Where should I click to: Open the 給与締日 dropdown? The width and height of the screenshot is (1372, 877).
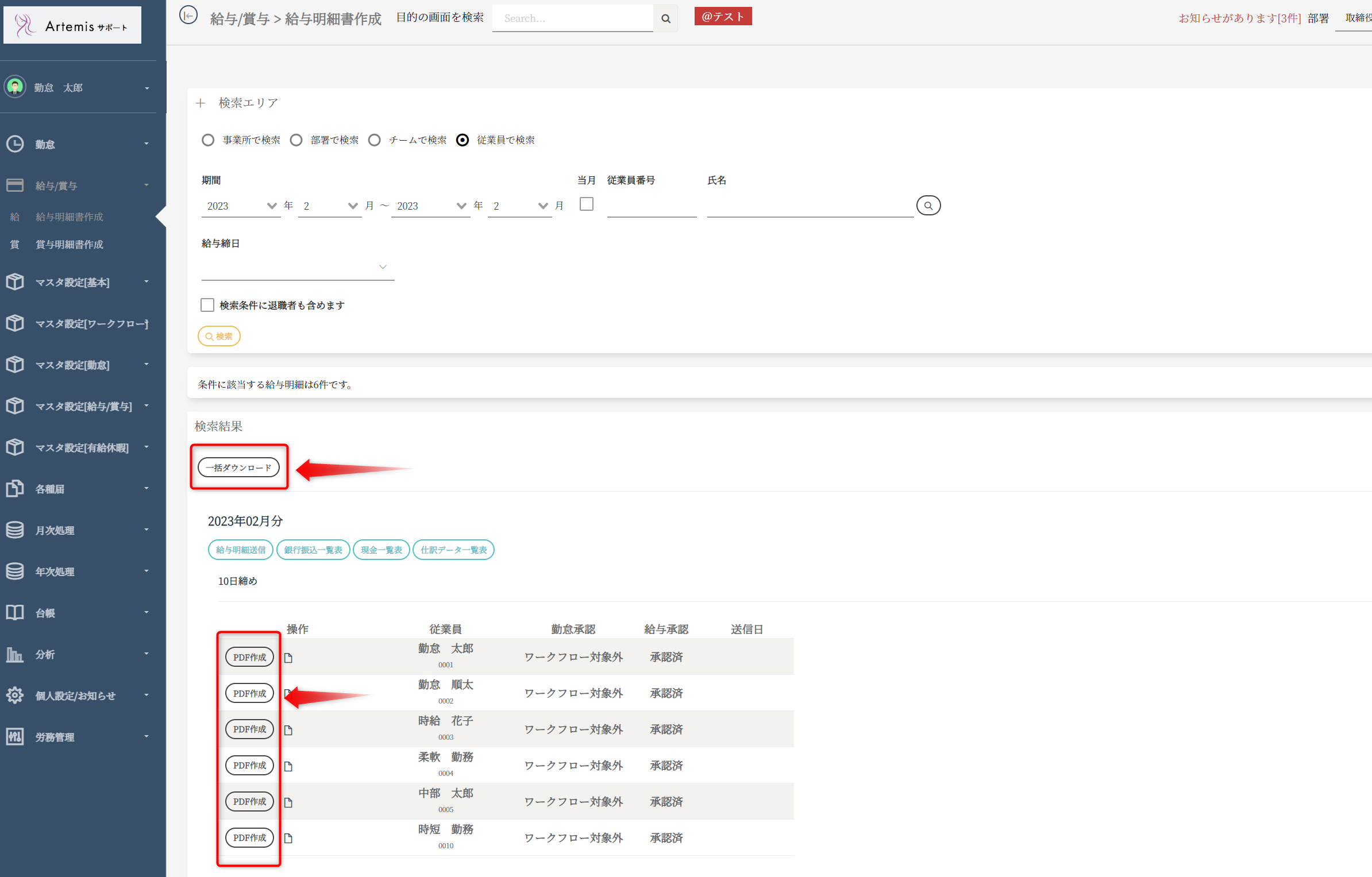tap(297, 267)
